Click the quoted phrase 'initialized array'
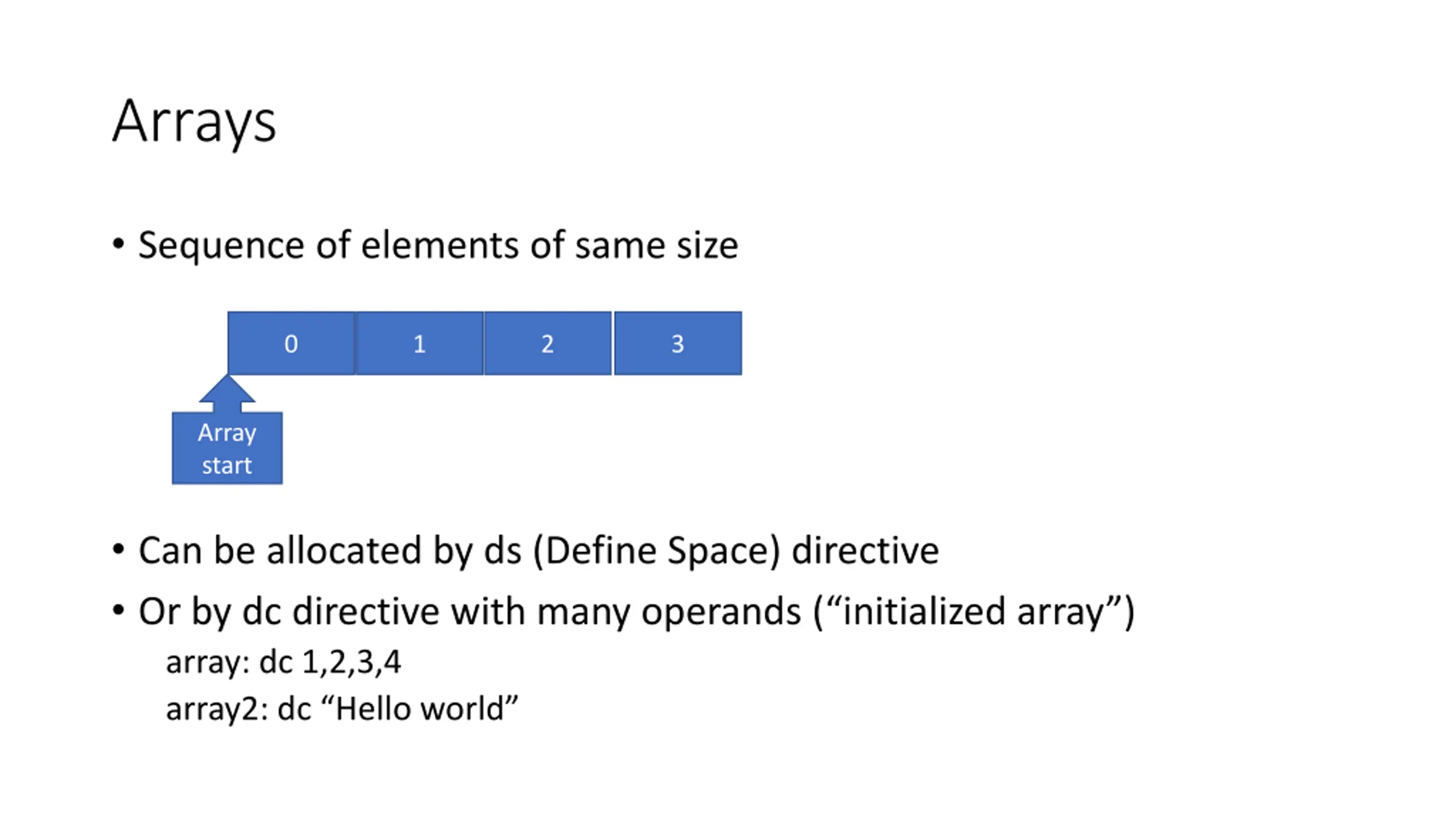Screen dimensions: 1456x819 tap(973, 612)
